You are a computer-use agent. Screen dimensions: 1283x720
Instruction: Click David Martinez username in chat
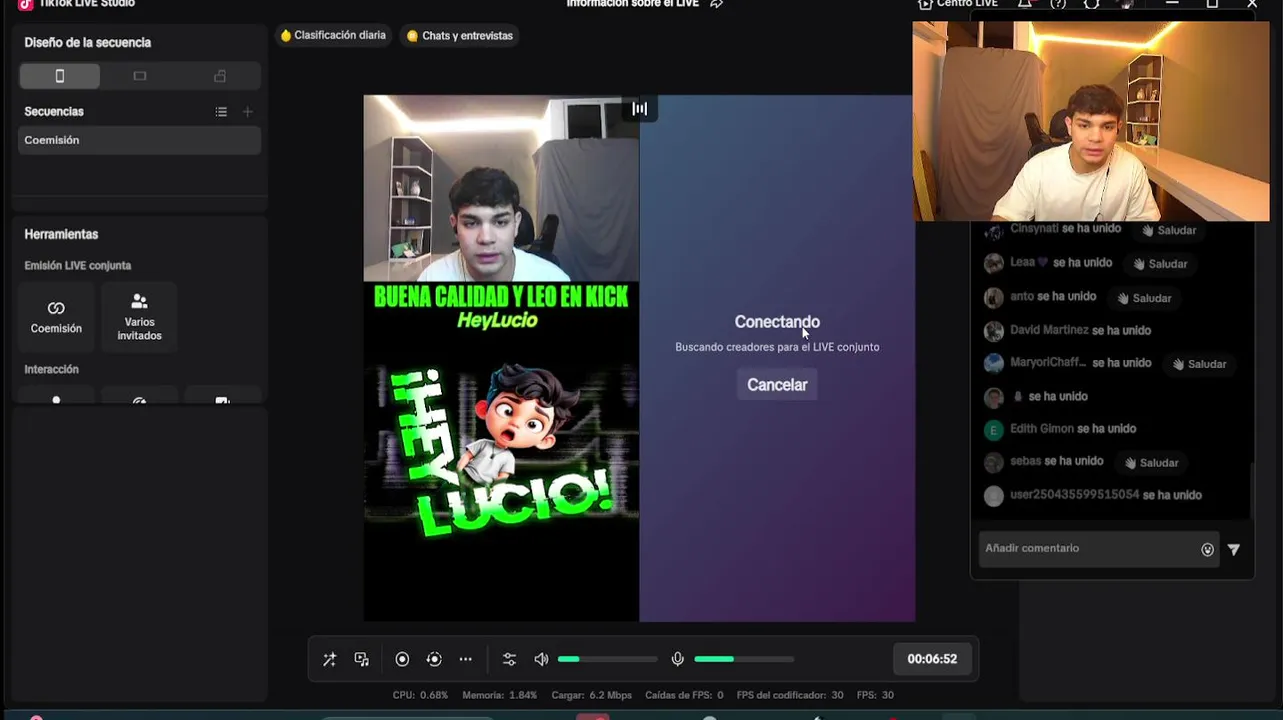tap(1049, 330)
